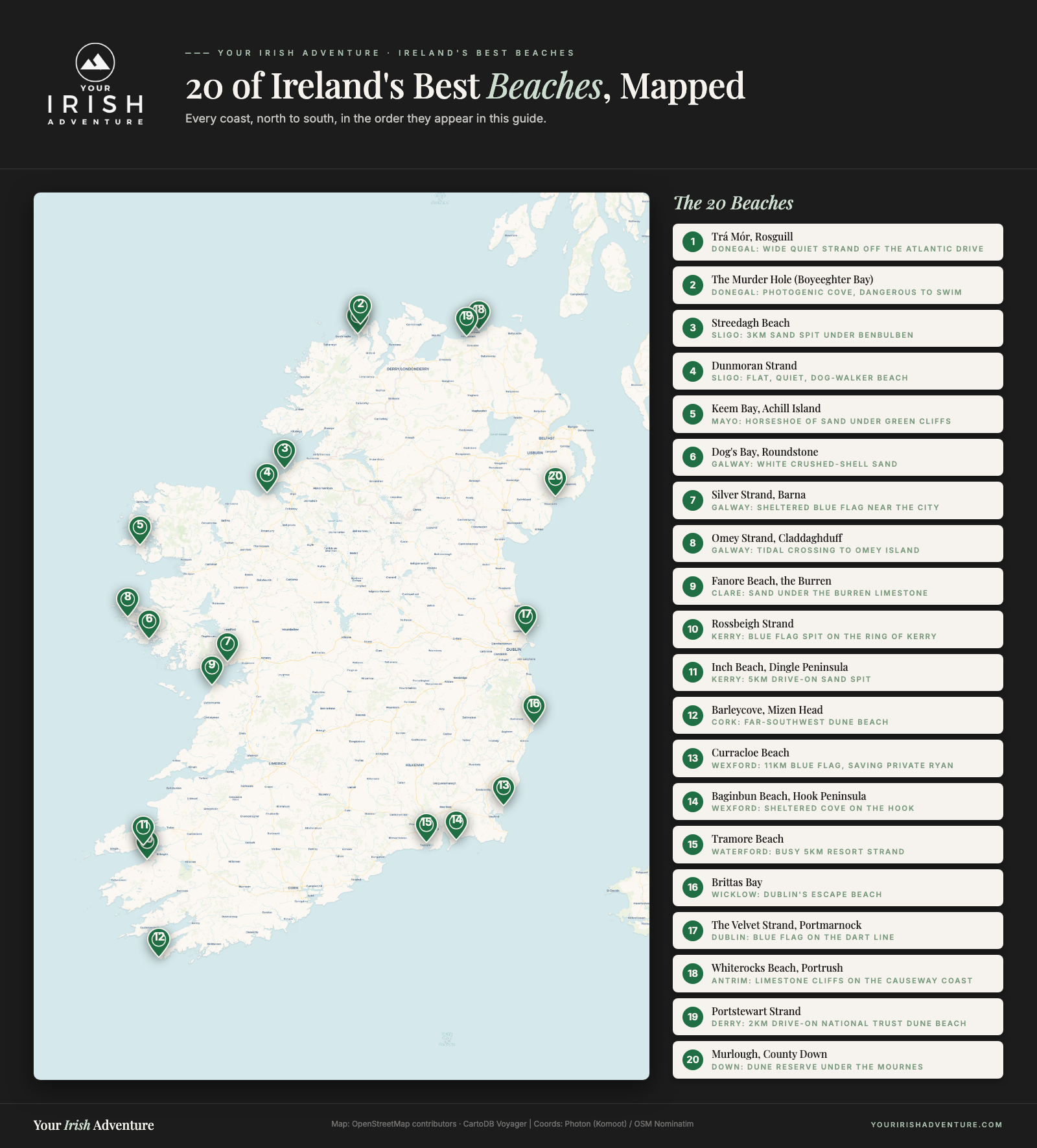Select Fanore Beach, the Burren entry
1037x1148 pixels.
[x=838, y=586]
